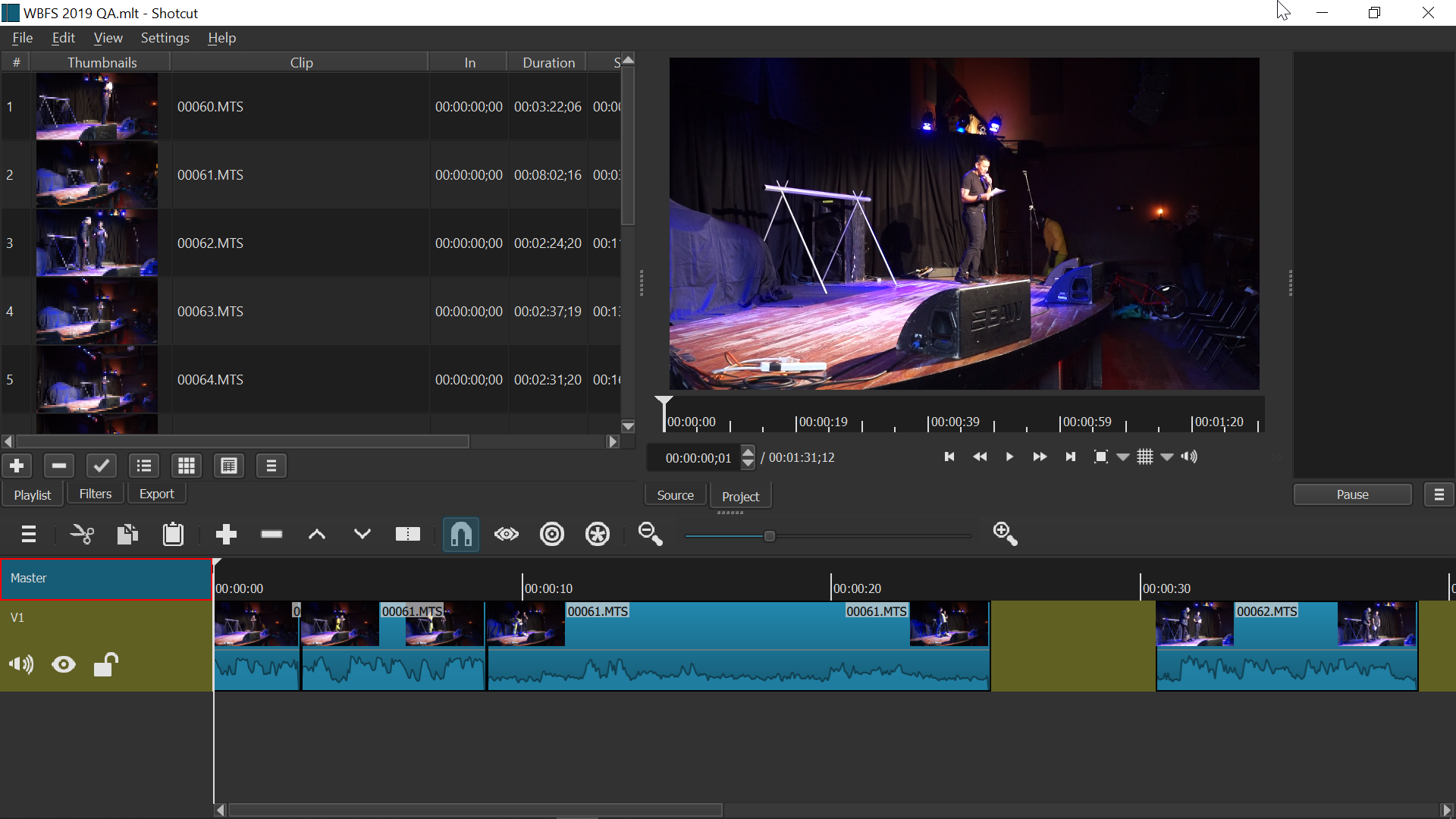1456x819 pixels.
Task: Lock the V1 track
Action: [x=105, y=664]
